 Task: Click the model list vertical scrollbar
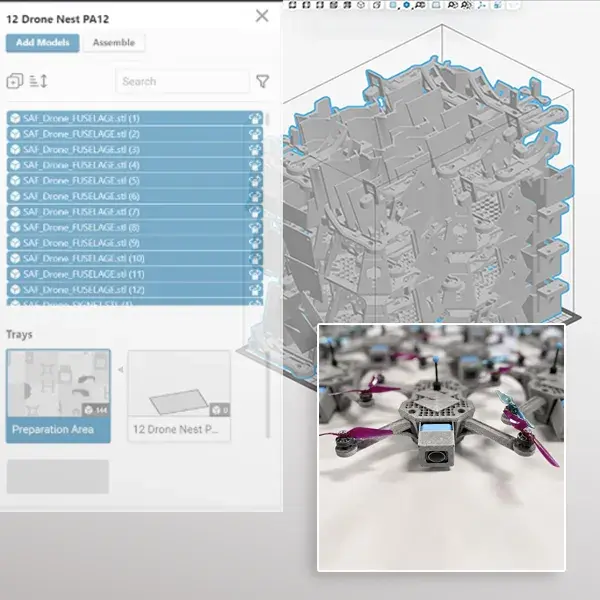(267, 119)
